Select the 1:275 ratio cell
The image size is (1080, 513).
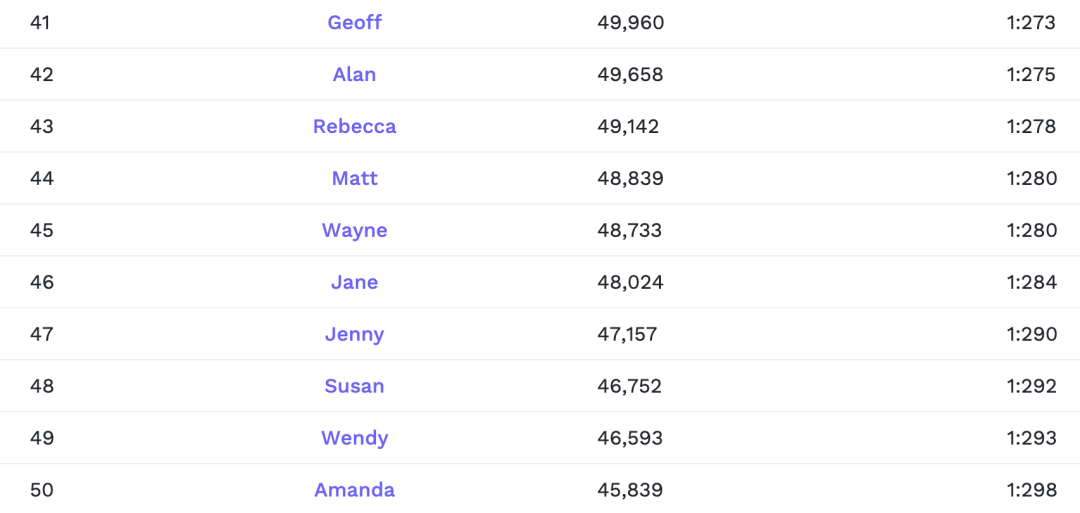(1031, 74)
